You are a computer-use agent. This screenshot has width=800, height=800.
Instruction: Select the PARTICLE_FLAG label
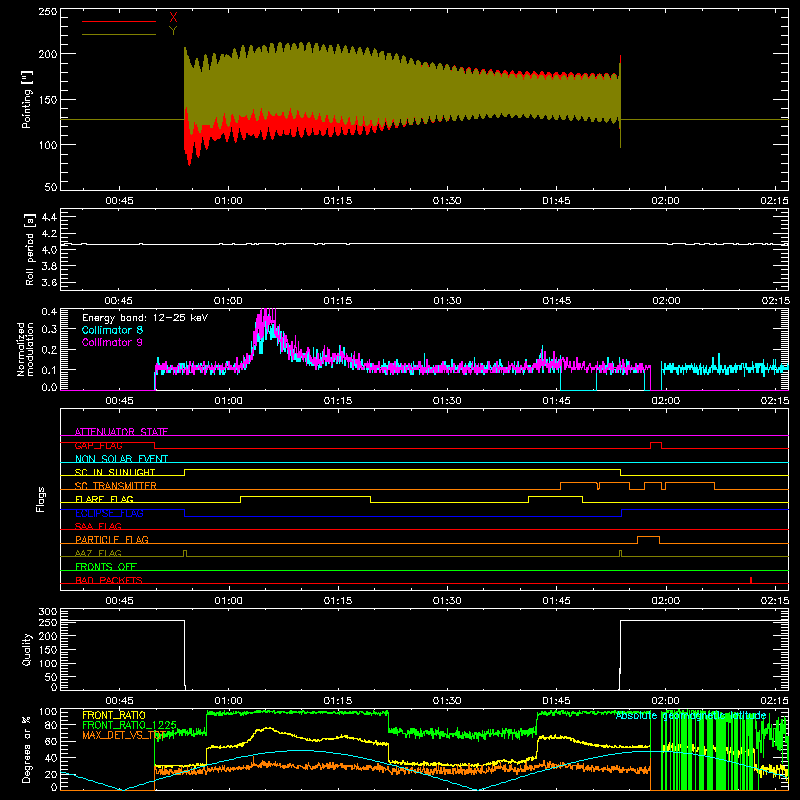tap(112, 539)
